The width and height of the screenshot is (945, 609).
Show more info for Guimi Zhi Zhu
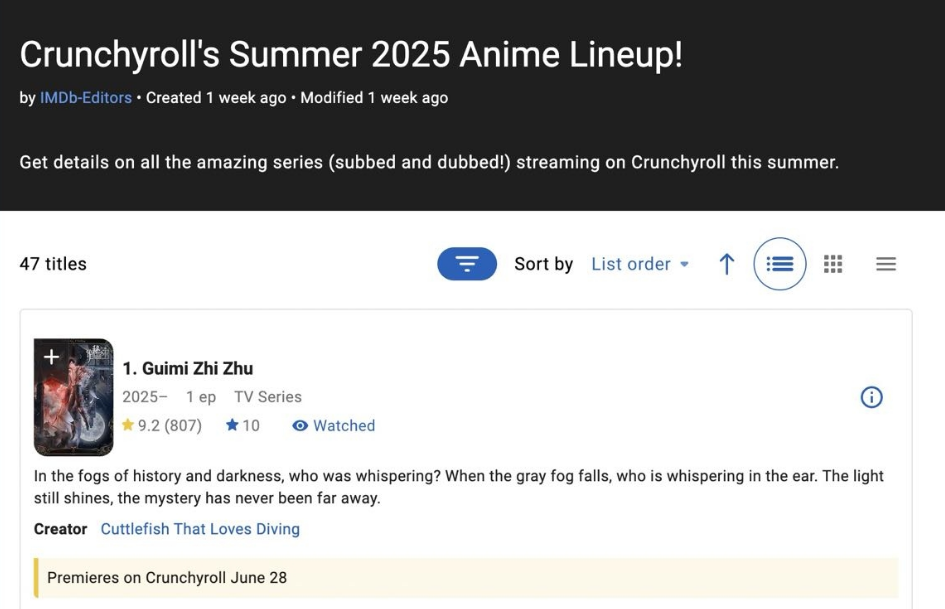tap(871, 397)
